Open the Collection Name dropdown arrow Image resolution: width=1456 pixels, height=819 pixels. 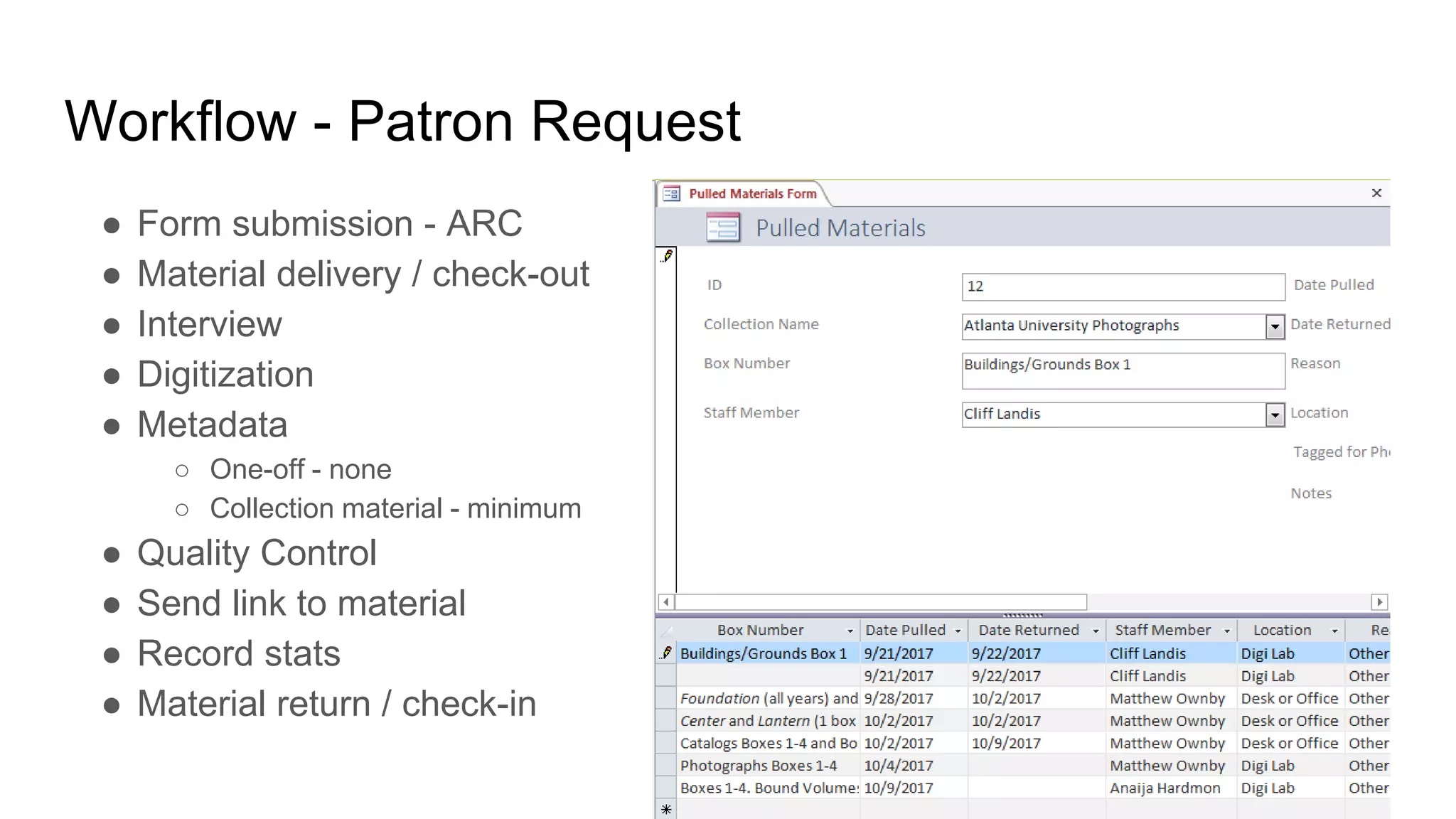(1275, 326)
